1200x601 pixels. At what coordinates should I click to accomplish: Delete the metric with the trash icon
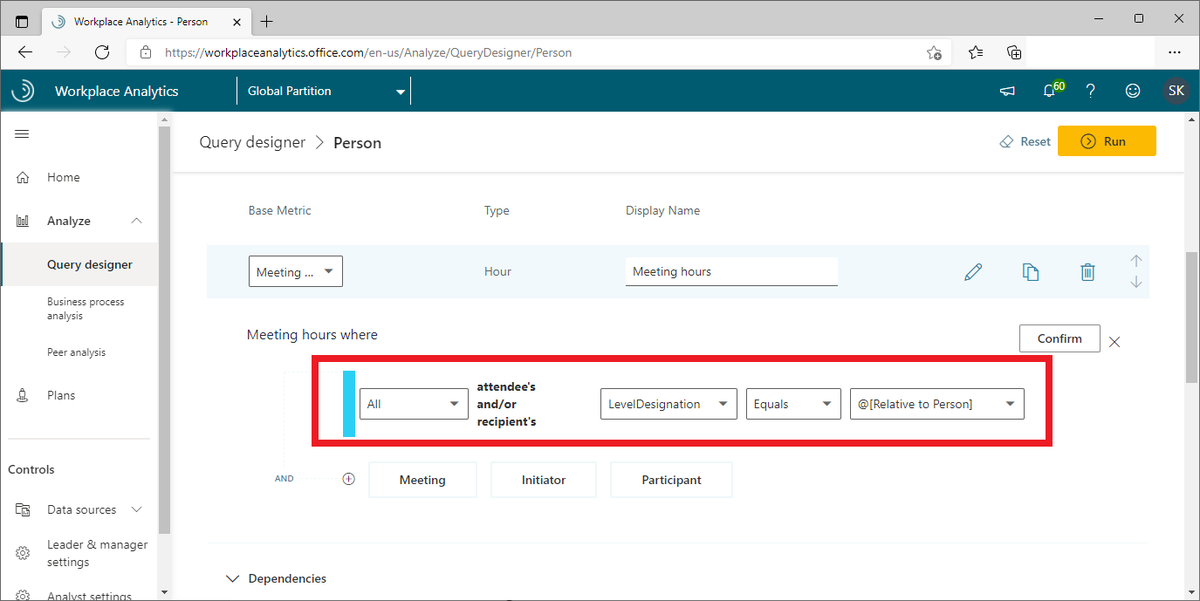click(1088, 272)
